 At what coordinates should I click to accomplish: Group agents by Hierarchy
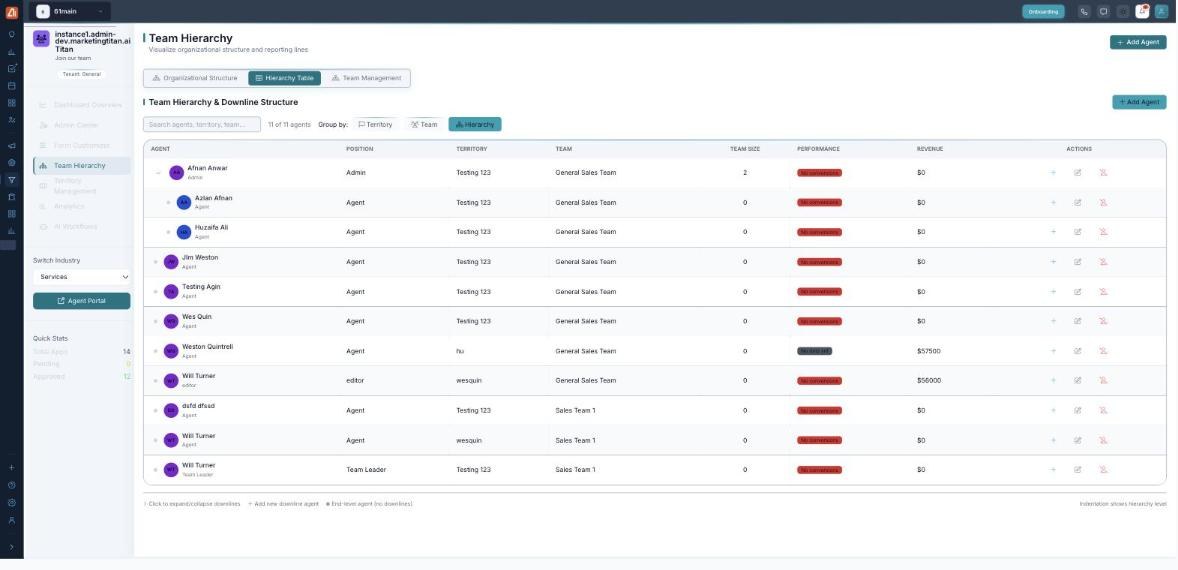[x=475, y=125]
